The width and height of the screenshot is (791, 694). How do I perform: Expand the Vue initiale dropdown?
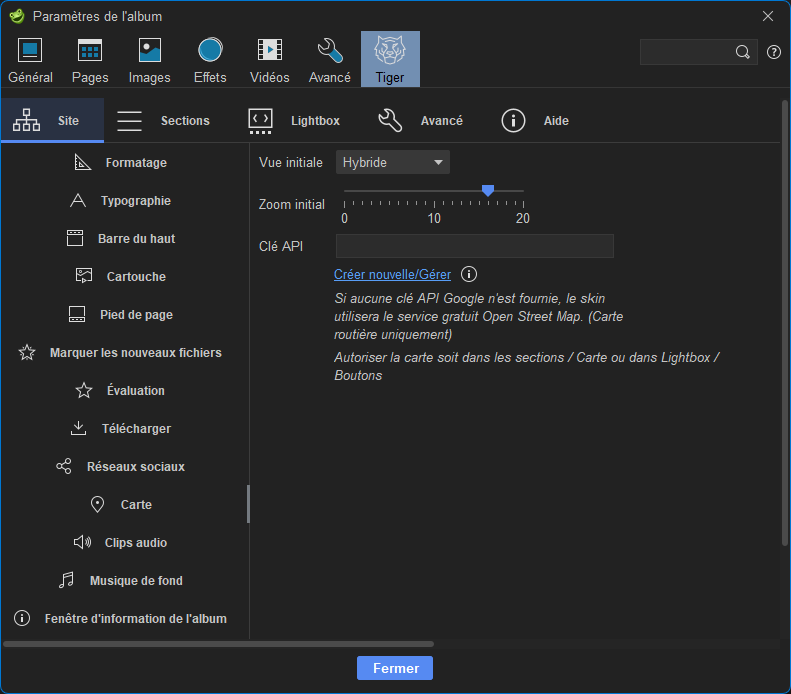[x=393, y=162]
